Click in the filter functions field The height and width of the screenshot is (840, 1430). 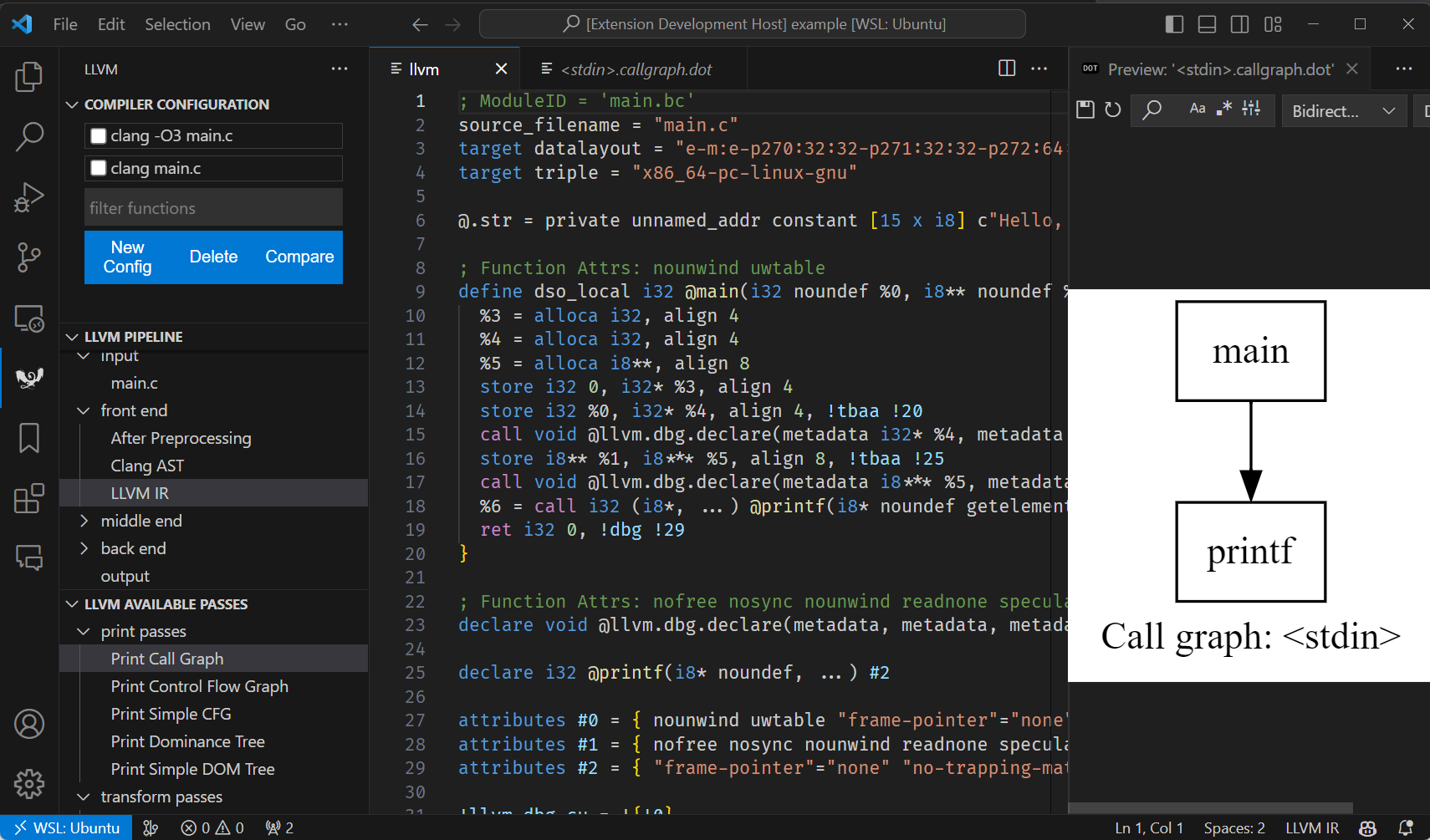pyautogui.click(x=213, y=207)
